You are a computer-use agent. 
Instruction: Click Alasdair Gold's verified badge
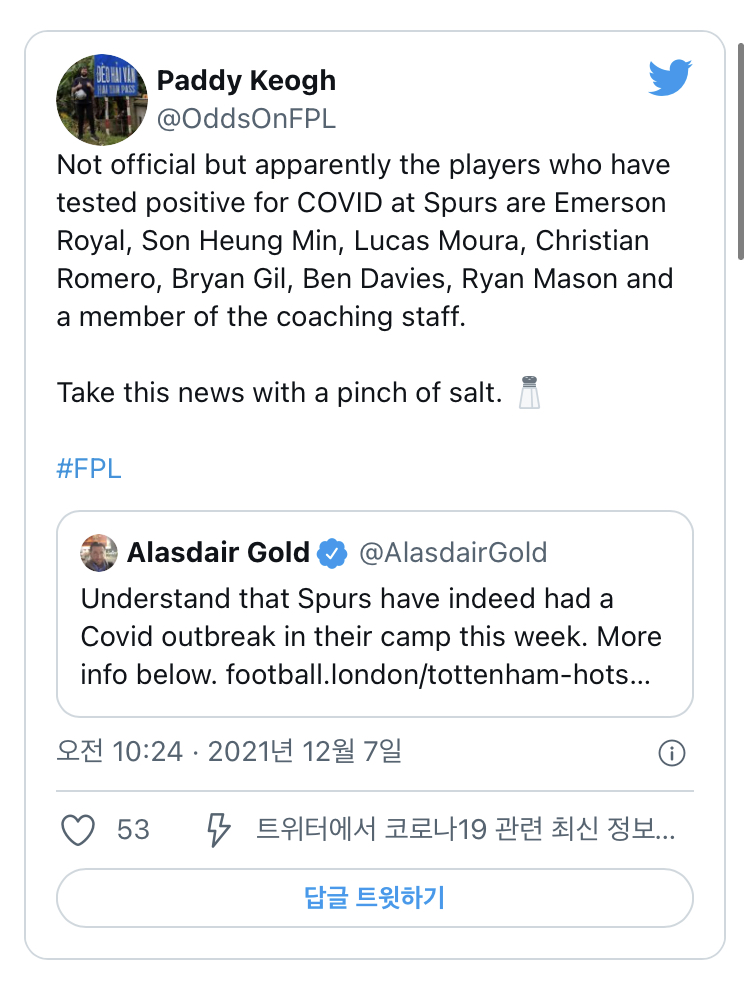coord(333,553)
